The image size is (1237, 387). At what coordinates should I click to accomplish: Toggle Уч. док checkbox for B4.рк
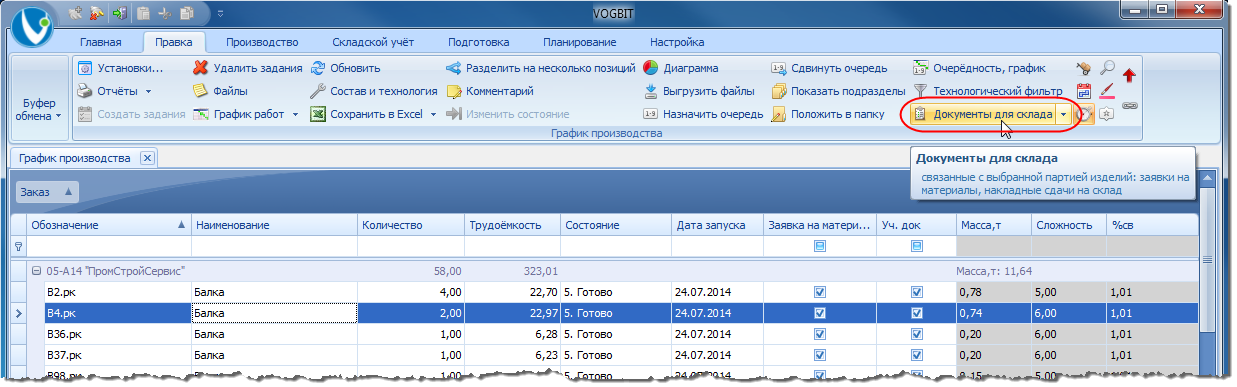917,313
